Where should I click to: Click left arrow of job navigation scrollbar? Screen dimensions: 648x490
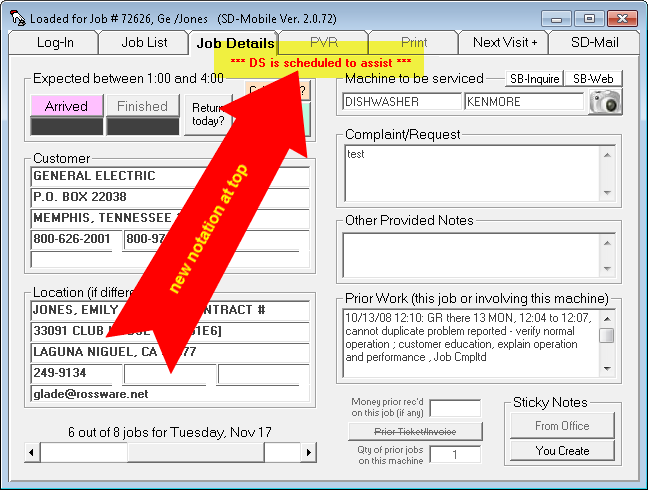click(x=32, y=453)
